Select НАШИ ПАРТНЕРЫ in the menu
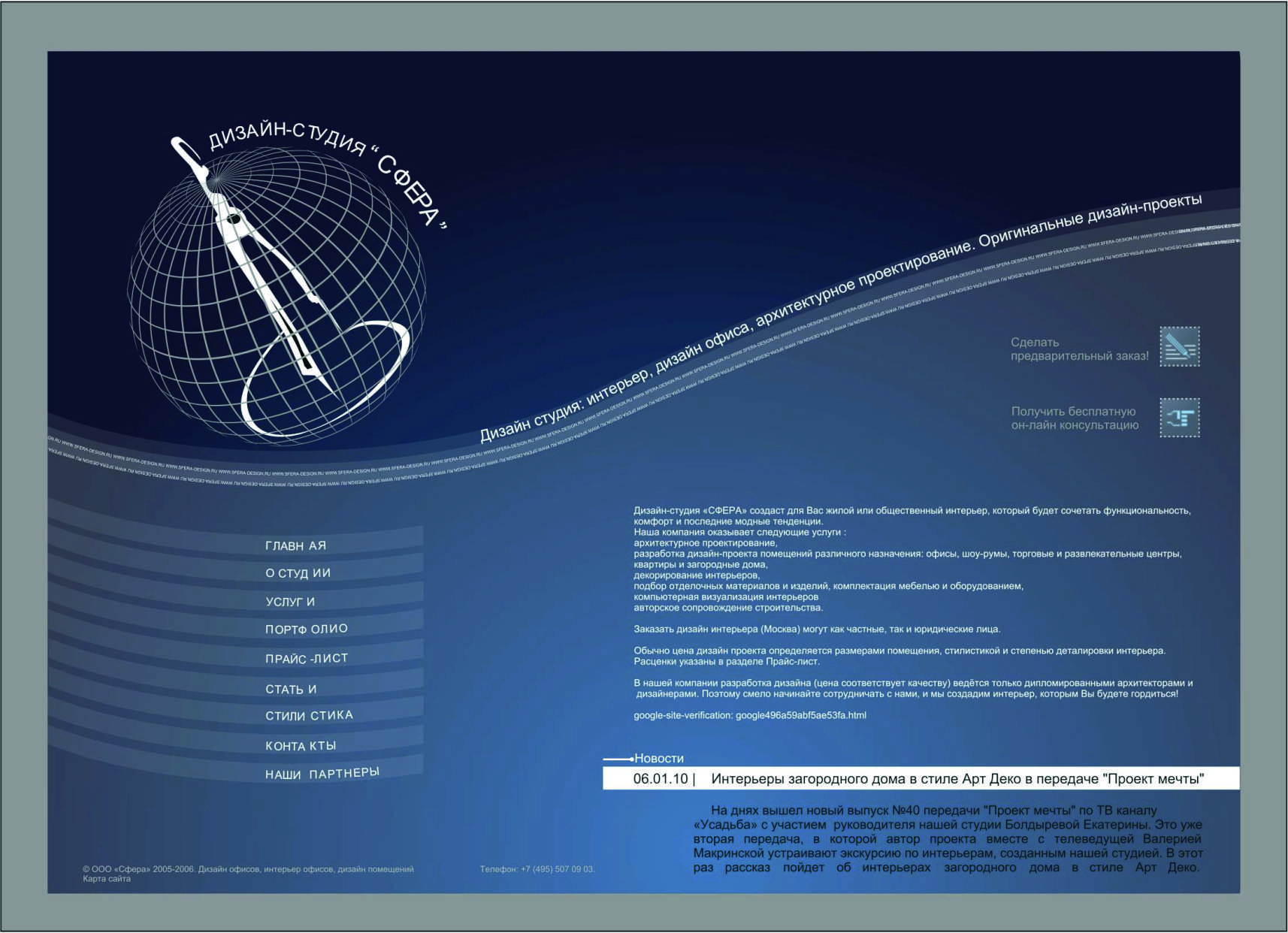 coord(322,773)
